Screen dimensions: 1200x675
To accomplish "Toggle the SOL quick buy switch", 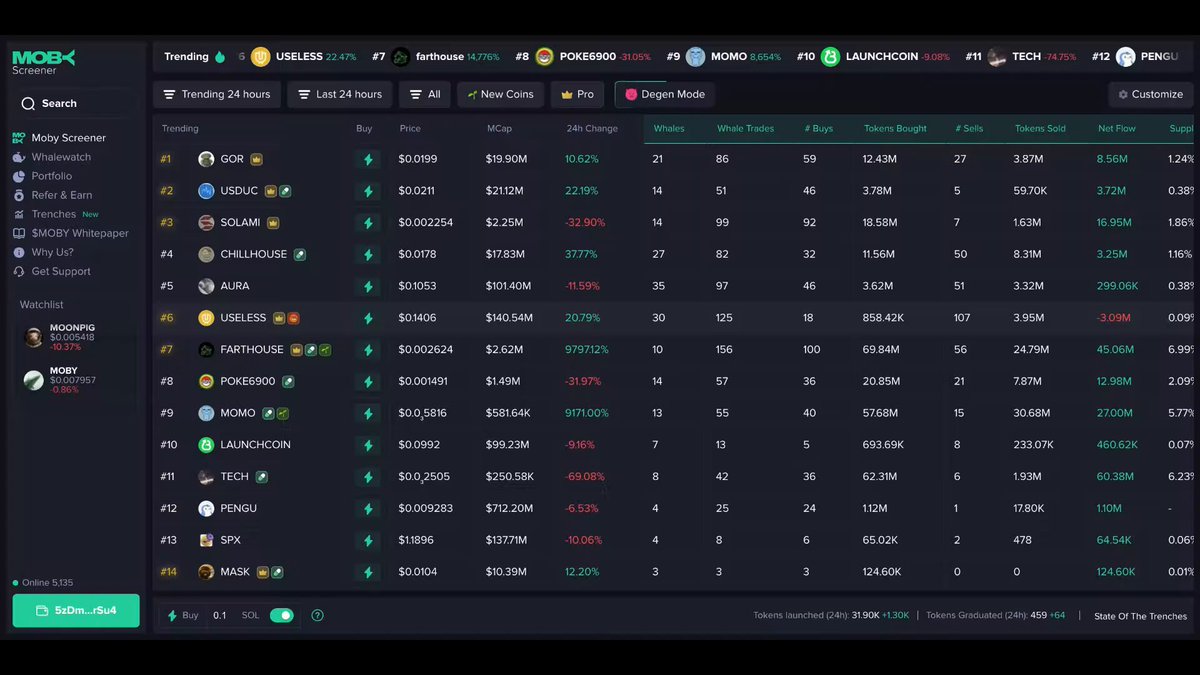I will tap(282, 616).
